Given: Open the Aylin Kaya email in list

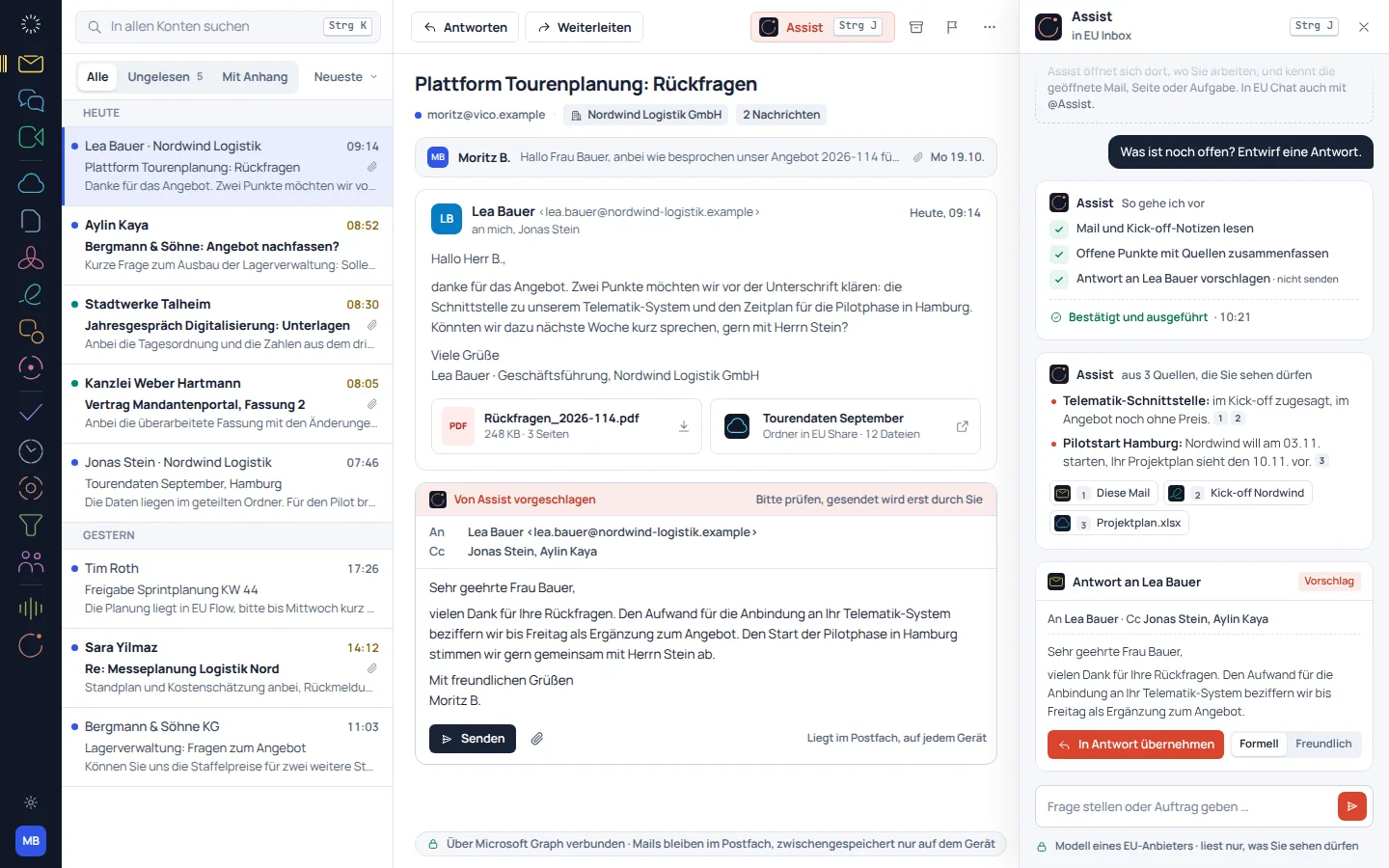Looking at the screenshot, I should click(228, 246).
